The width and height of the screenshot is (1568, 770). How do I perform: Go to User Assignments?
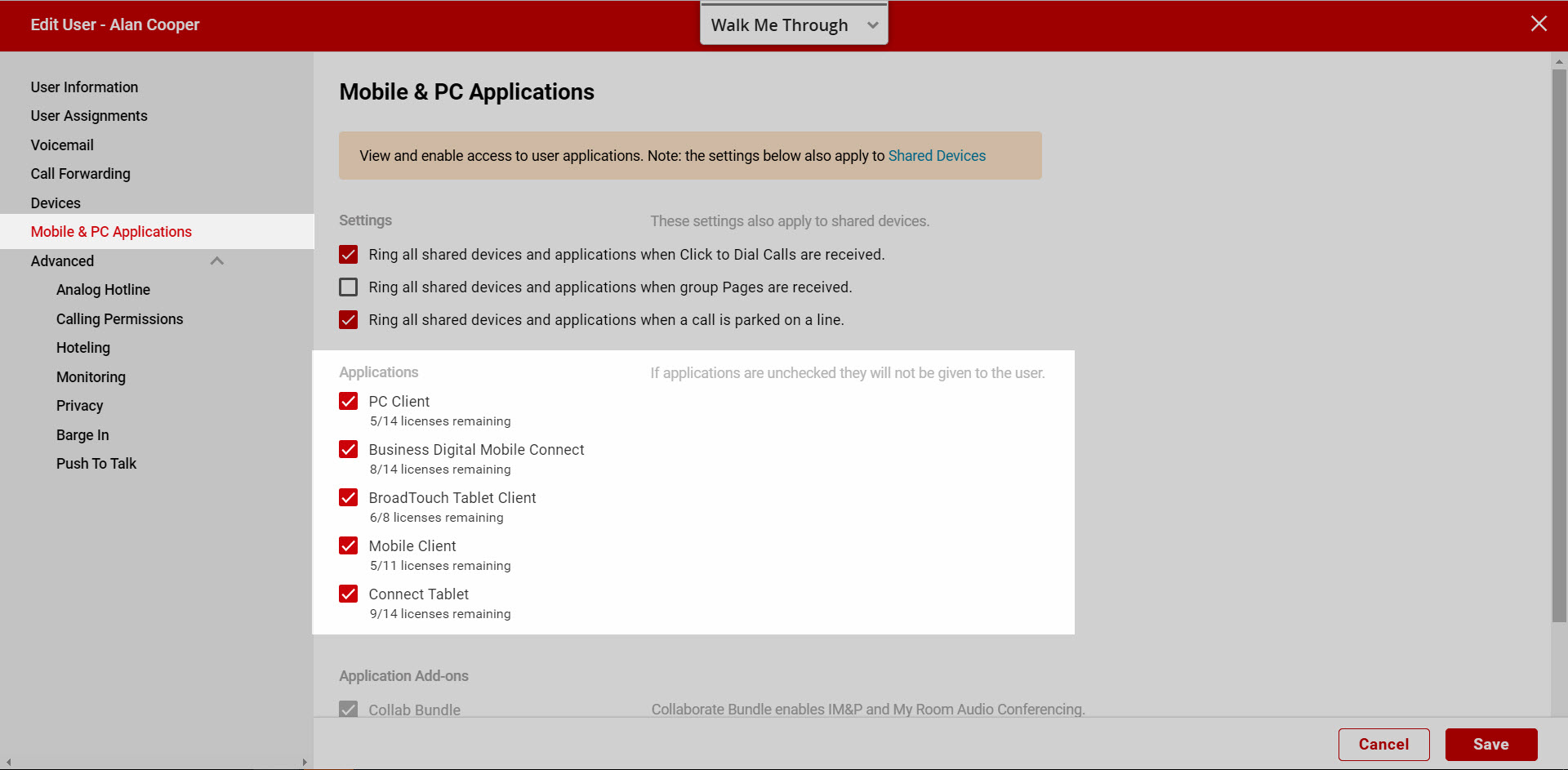pos(89,116)
